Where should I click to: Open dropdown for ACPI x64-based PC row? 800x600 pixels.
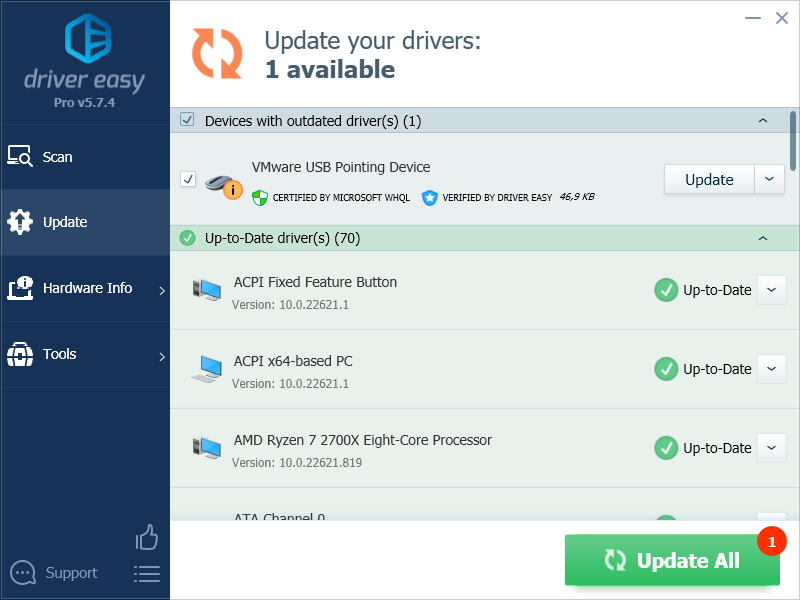click(x=771, y=369)
